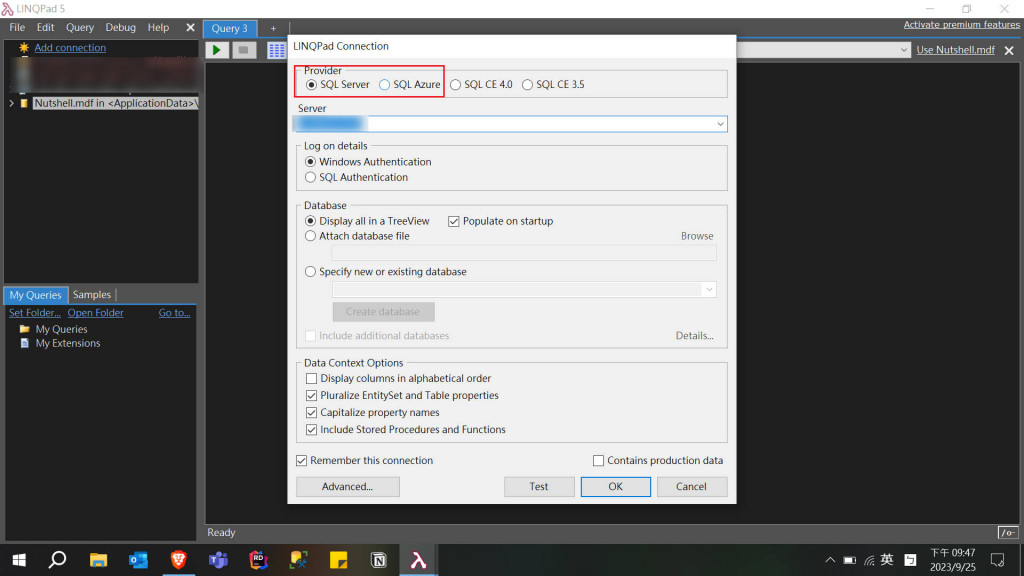Image resolution: width=1024 pixels, height=576 pixels.
Task: Click the /o- toggle at the status bar
Action: point(1008,533)
